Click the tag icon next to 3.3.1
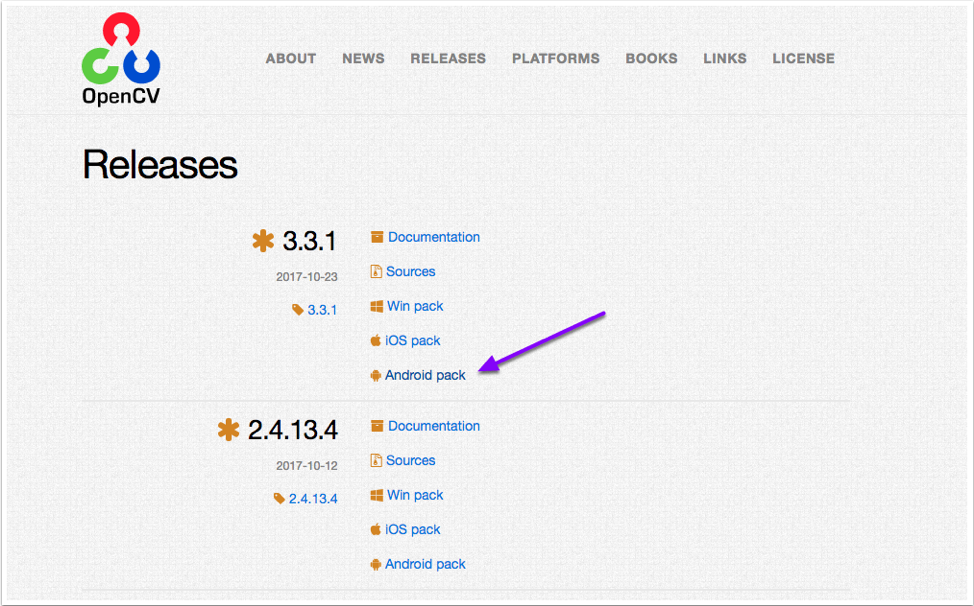The height and width of the screenshot is (606, 974). click(x=298, y=309)
